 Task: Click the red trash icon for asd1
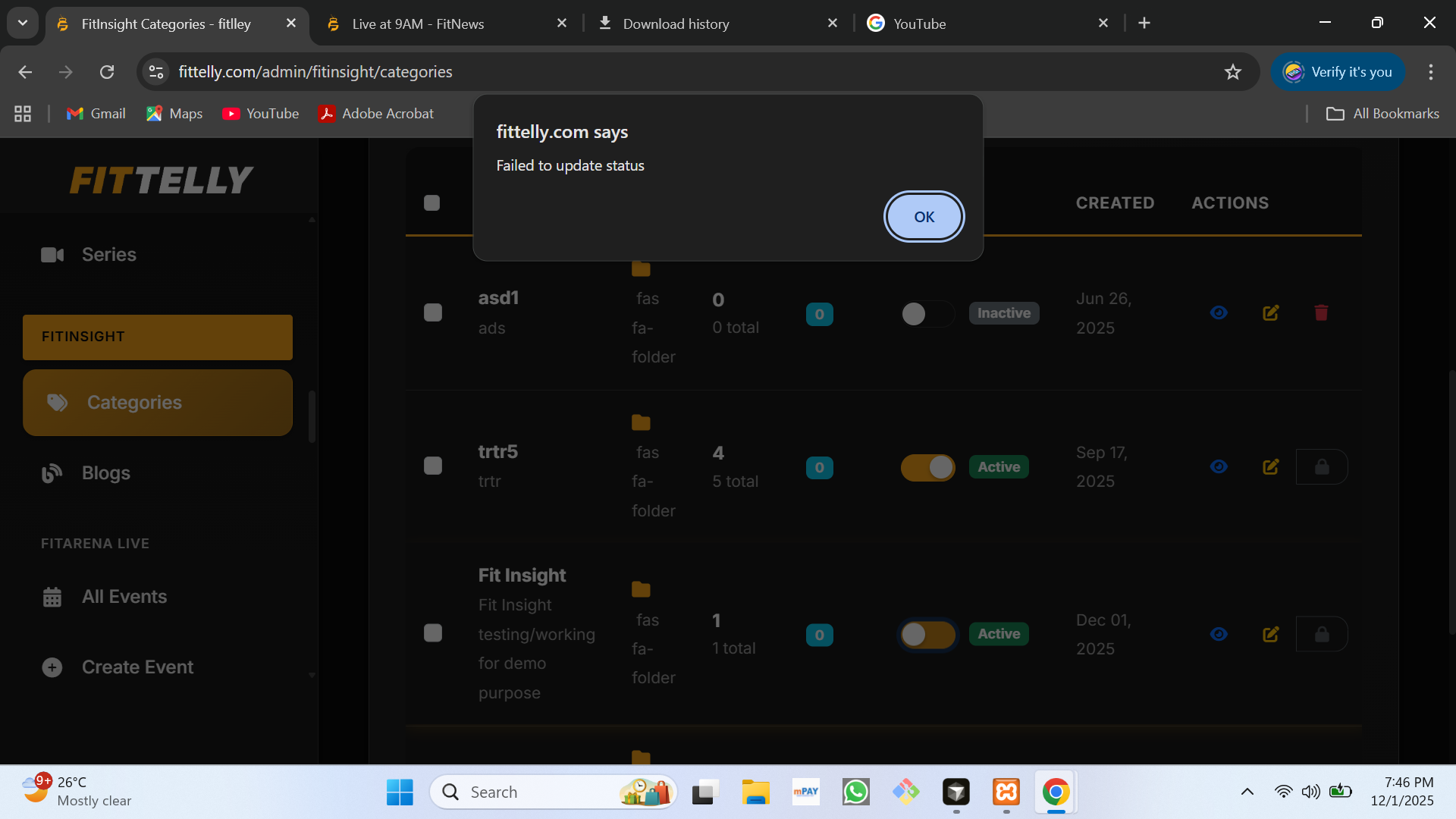coord(1321,313)
